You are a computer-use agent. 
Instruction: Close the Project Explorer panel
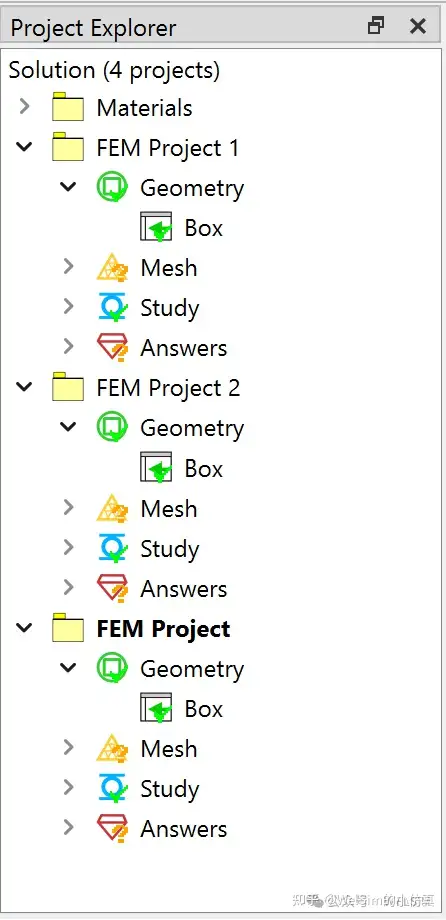click(418, 26)
